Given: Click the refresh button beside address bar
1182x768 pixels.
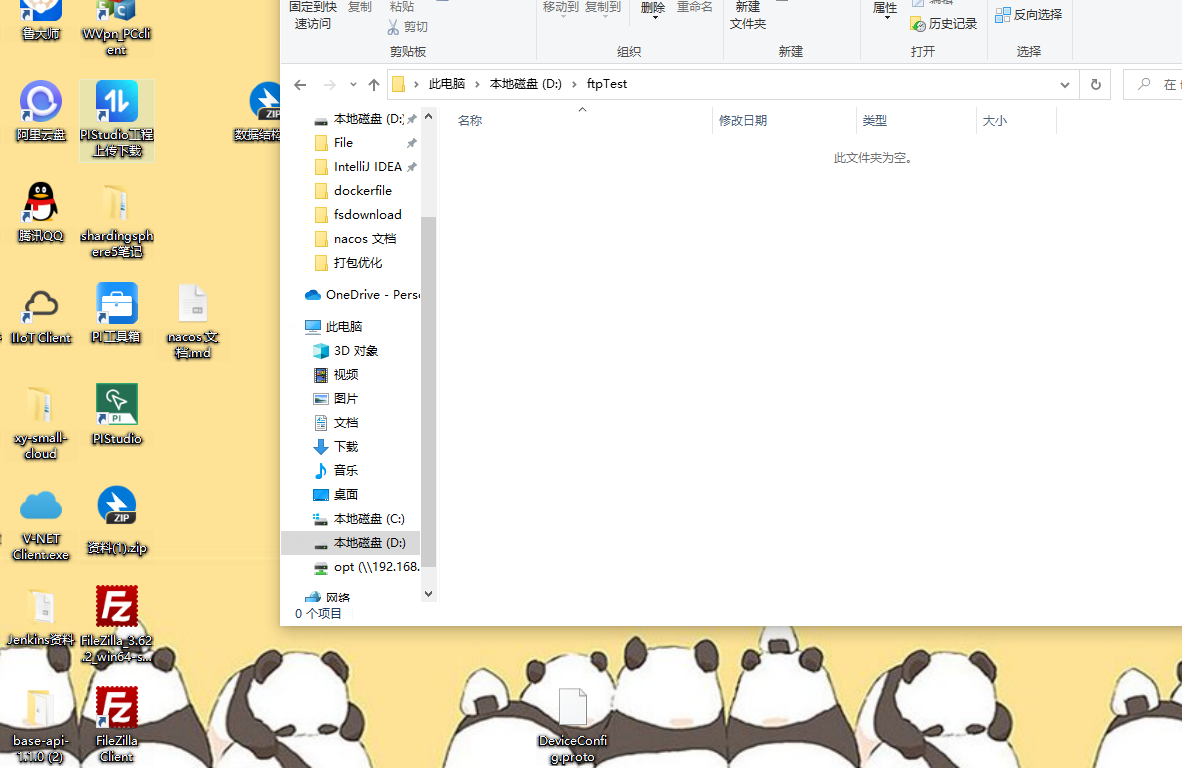Looking at the screenshot, I should click(1095, 85).
